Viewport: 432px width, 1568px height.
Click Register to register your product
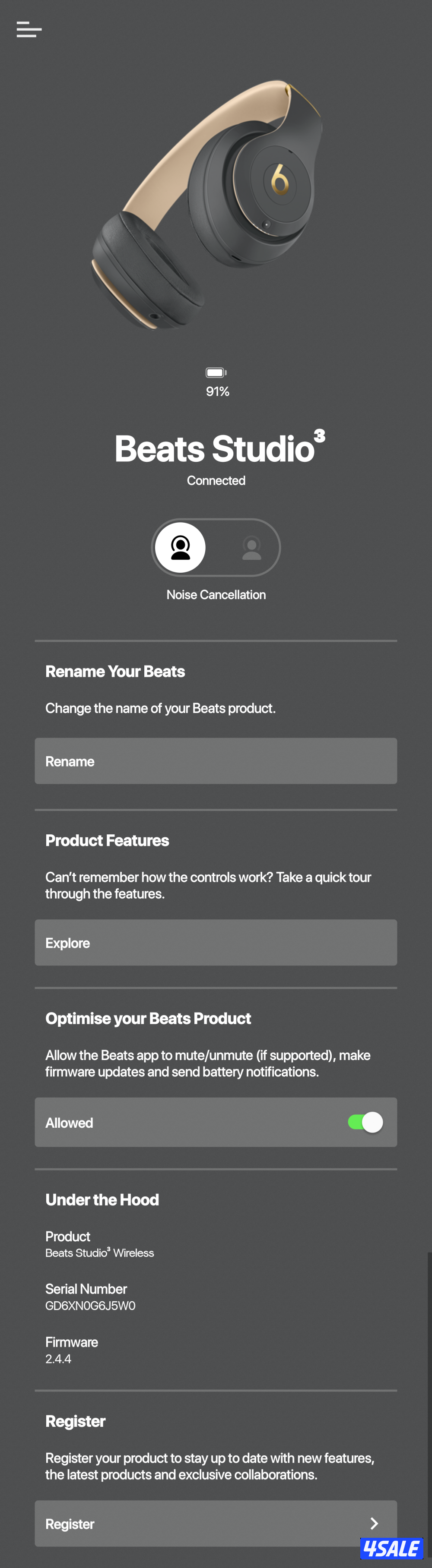(x=216, y=1524)
